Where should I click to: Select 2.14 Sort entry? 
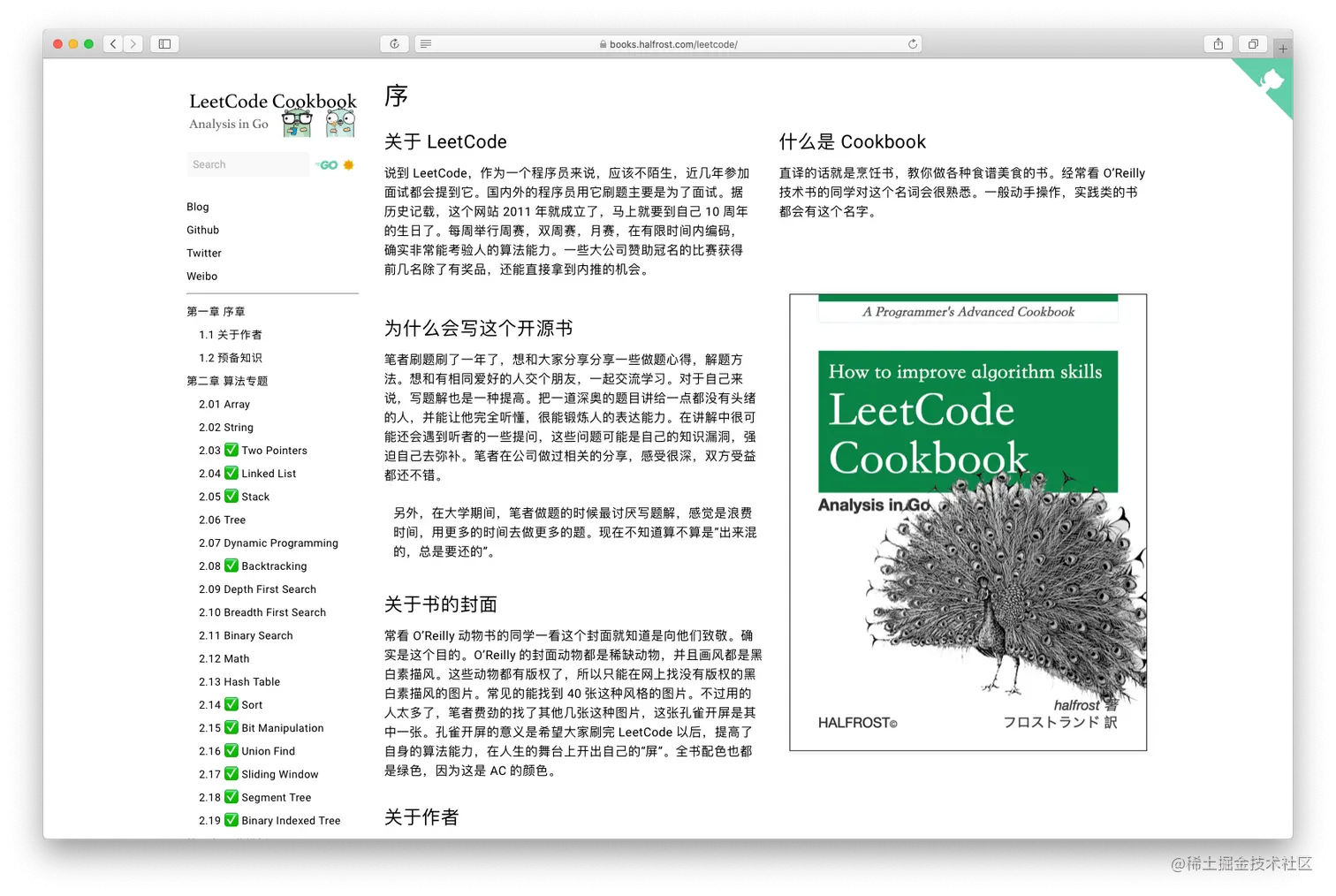[x=231, y=704]
